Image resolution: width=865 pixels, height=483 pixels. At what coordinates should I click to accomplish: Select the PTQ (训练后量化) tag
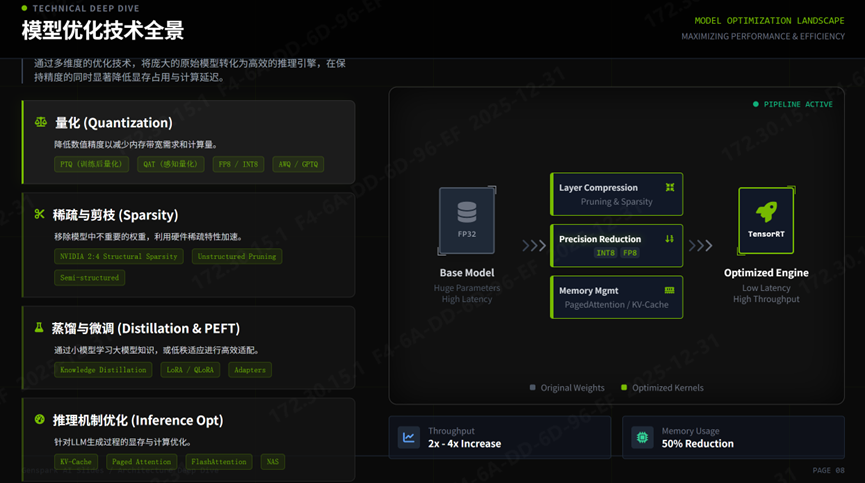(92, 164)
